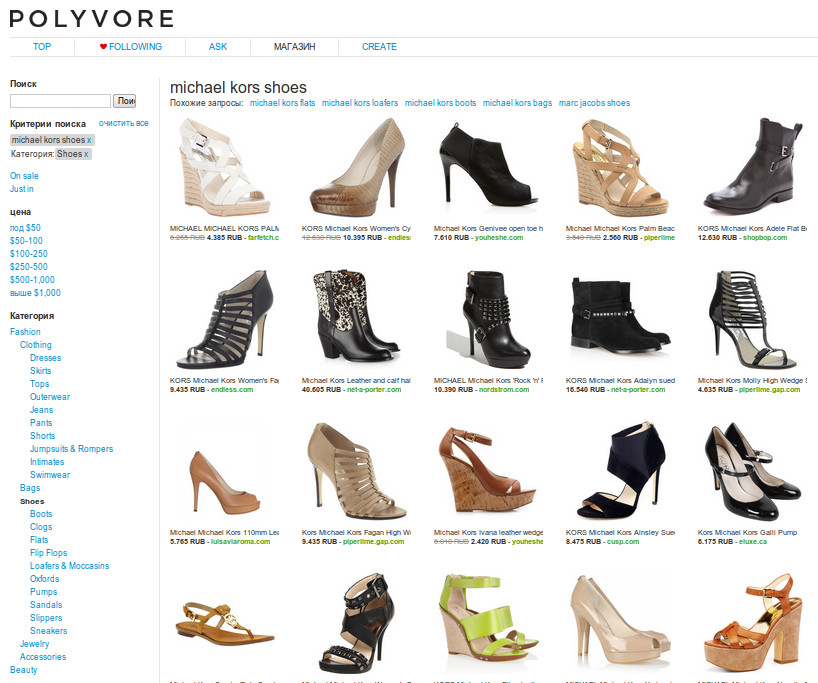Filter by the $100-250 price range
The height and width of the screenshot is (683, 818).
(x=29, y=254)
